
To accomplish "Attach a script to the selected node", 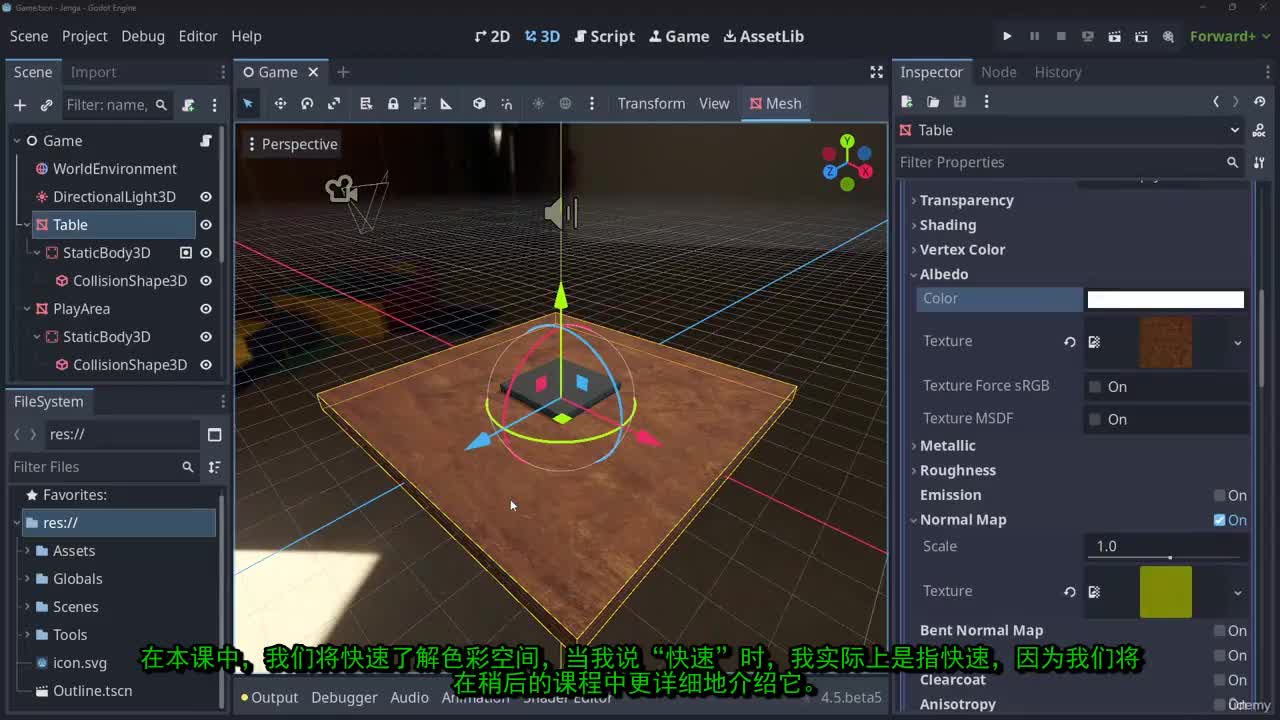I will [x=188, y=105].
